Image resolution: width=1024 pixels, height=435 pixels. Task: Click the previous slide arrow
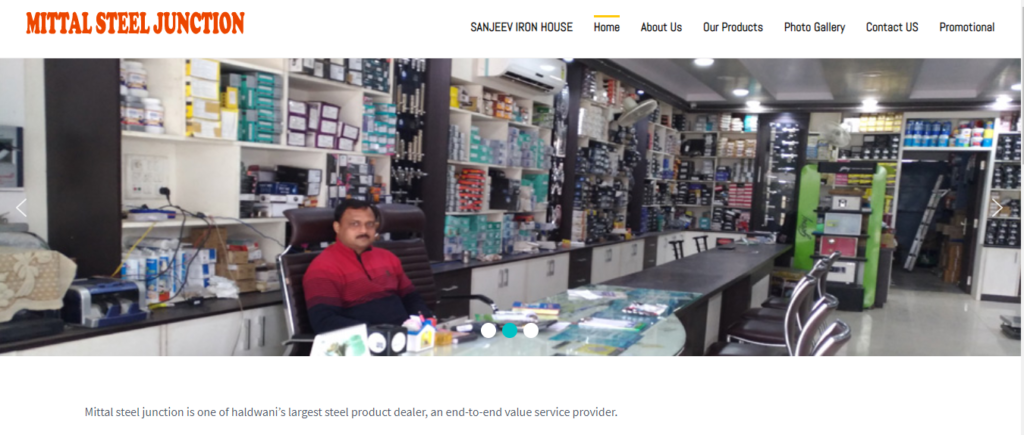22,208
